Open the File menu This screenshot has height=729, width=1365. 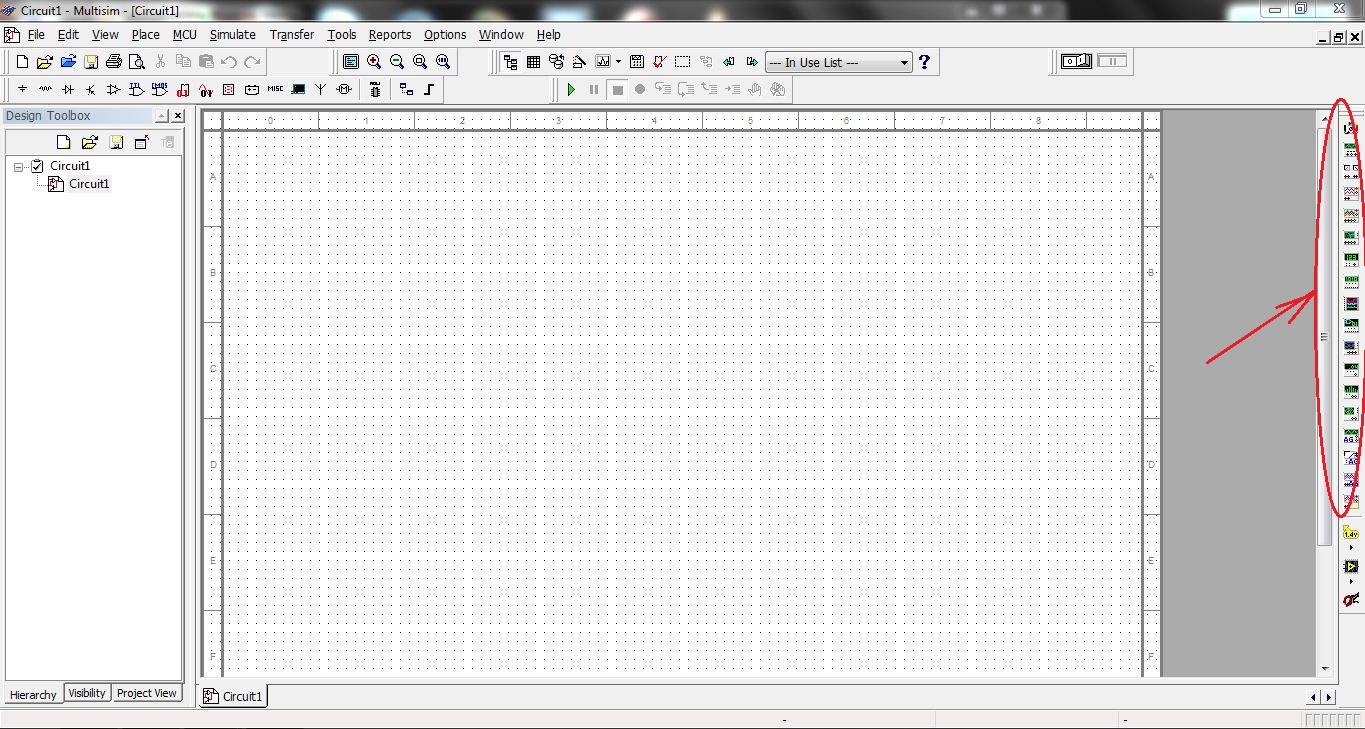coord(36,34)
